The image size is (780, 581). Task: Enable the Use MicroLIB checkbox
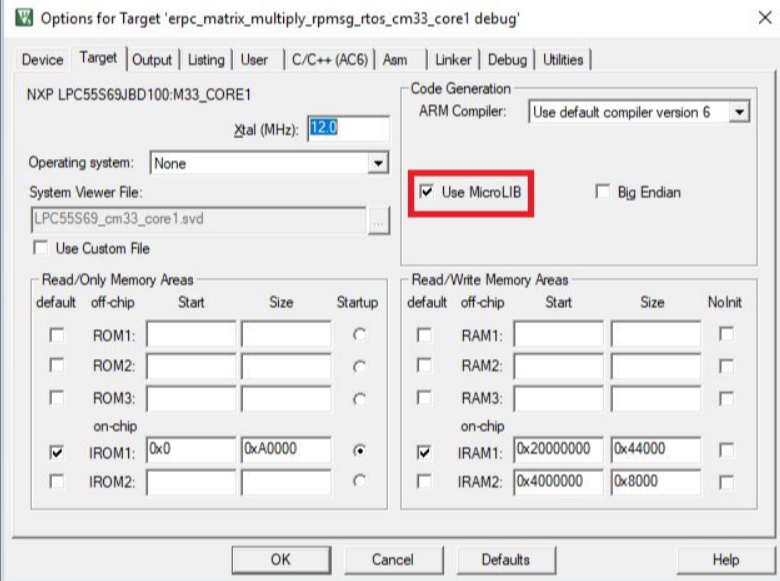427,192
